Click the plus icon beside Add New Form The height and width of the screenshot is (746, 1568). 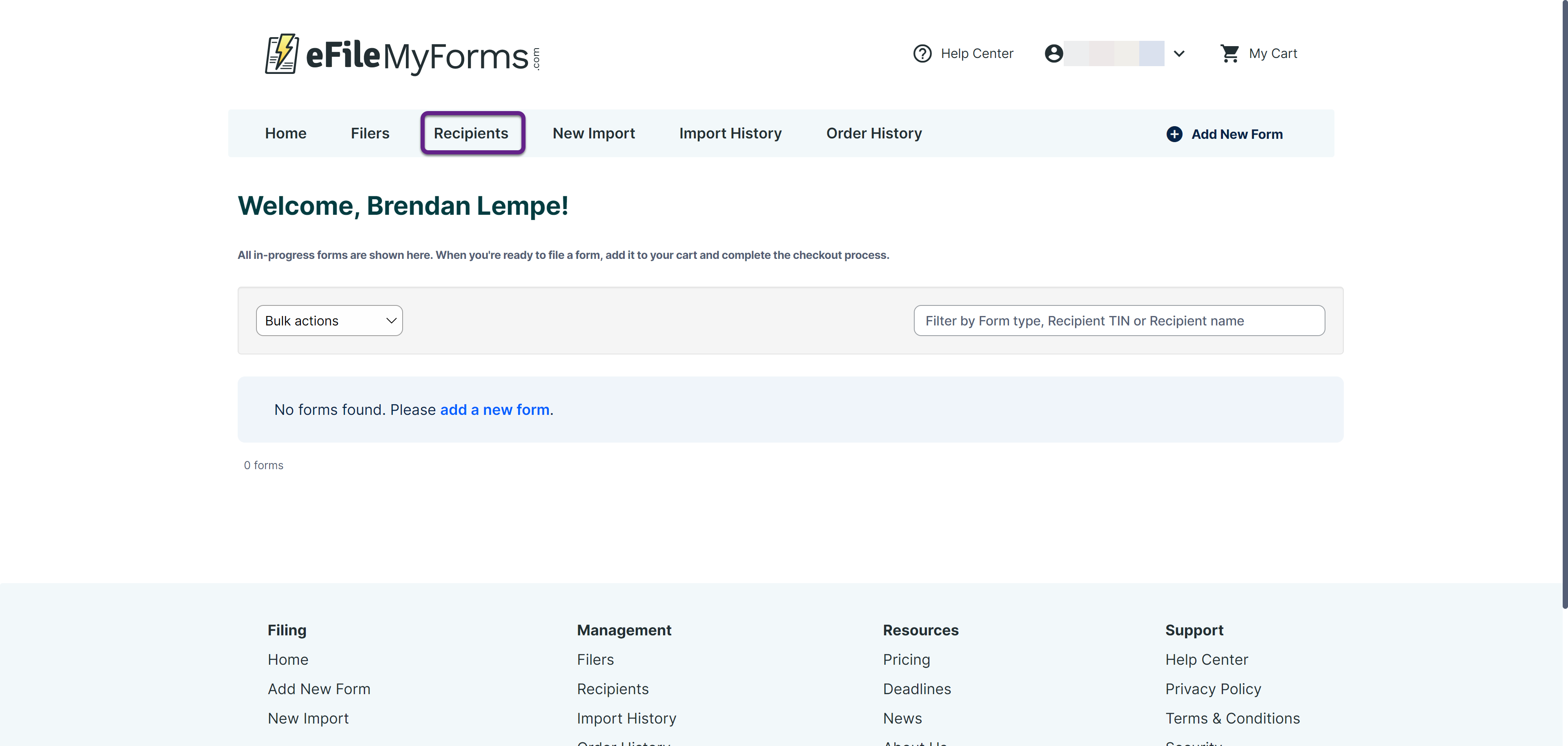(x=1174, y=134)
